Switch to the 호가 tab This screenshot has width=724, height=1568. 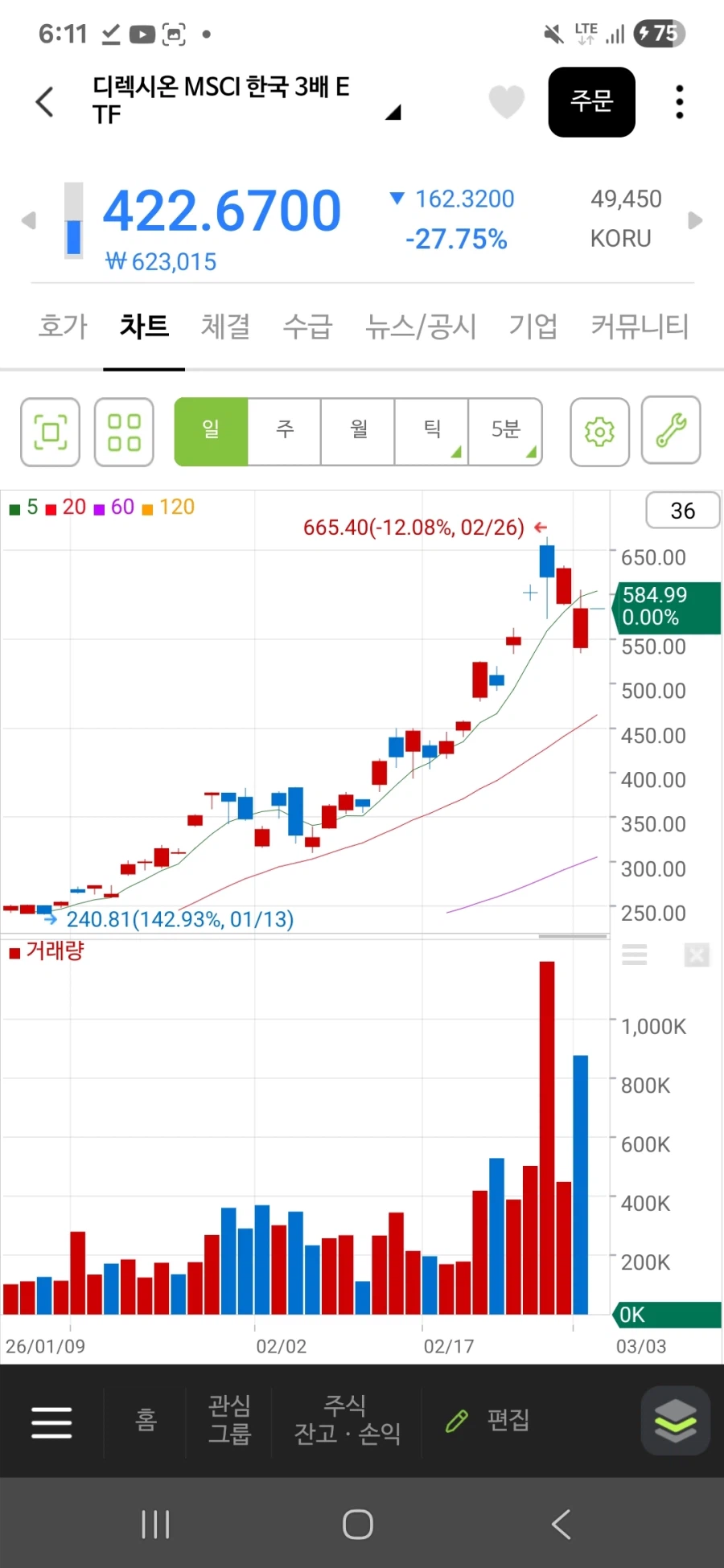[63, 326]
